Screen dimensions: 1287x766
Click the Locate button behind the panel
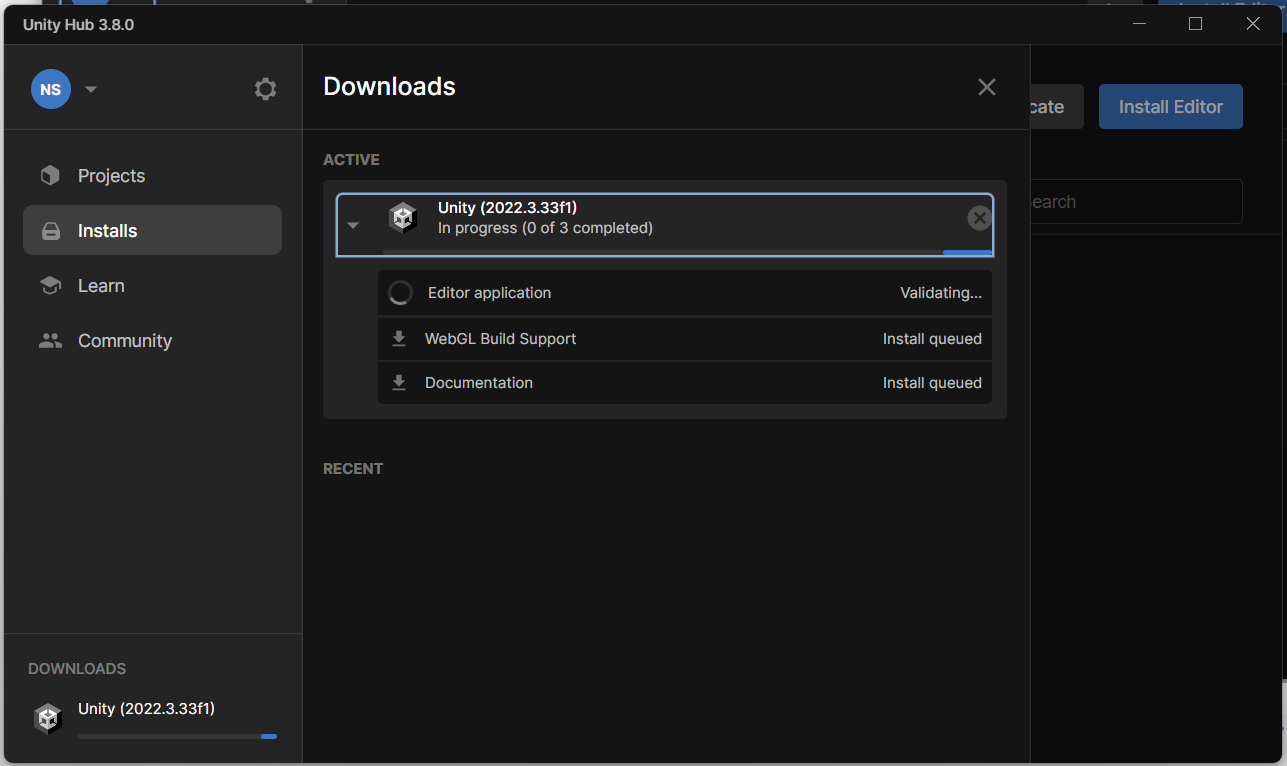[1057, 106]
